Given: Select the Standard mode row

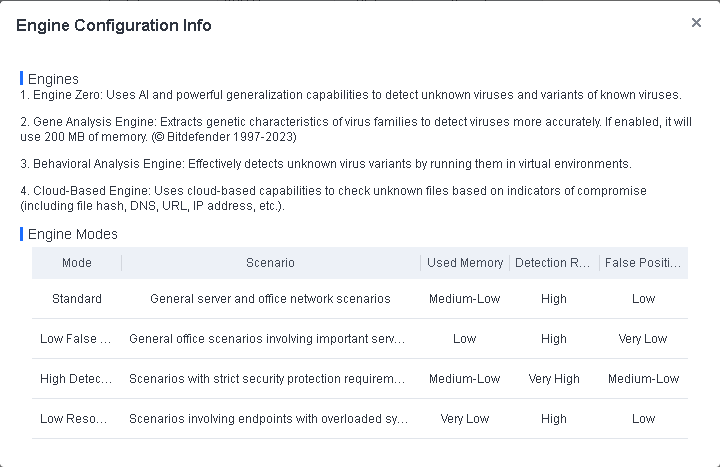Looking at the screenshot, I should pyautogui.click(x=77, y=299).
